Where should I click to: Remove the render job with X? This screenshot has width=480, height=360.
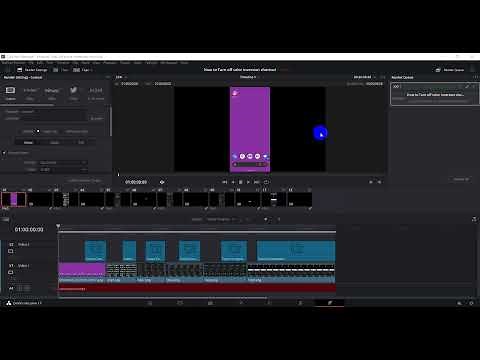475,86
